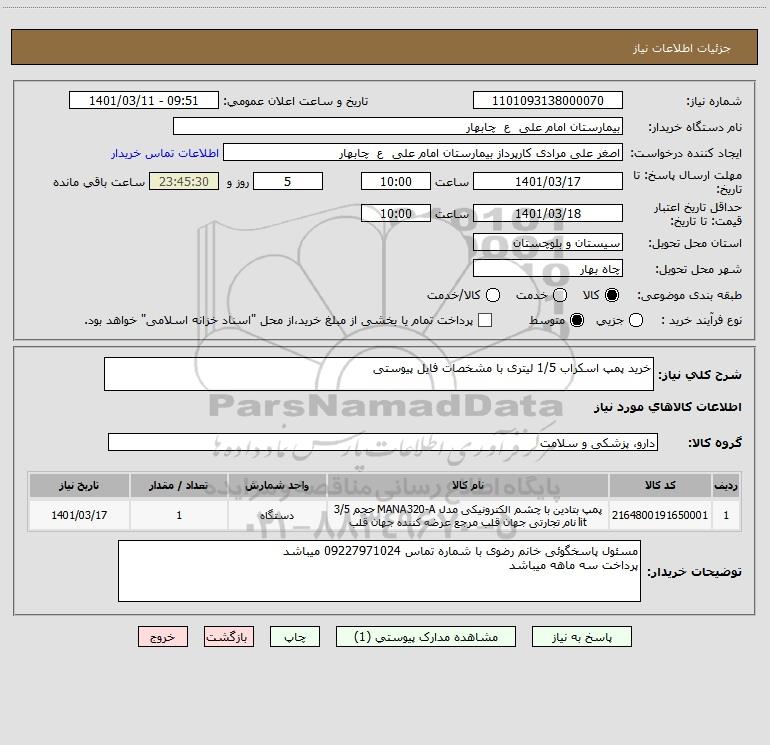Click the پاسخ به نیاز button
770x745 pixels.
(581, 637)
